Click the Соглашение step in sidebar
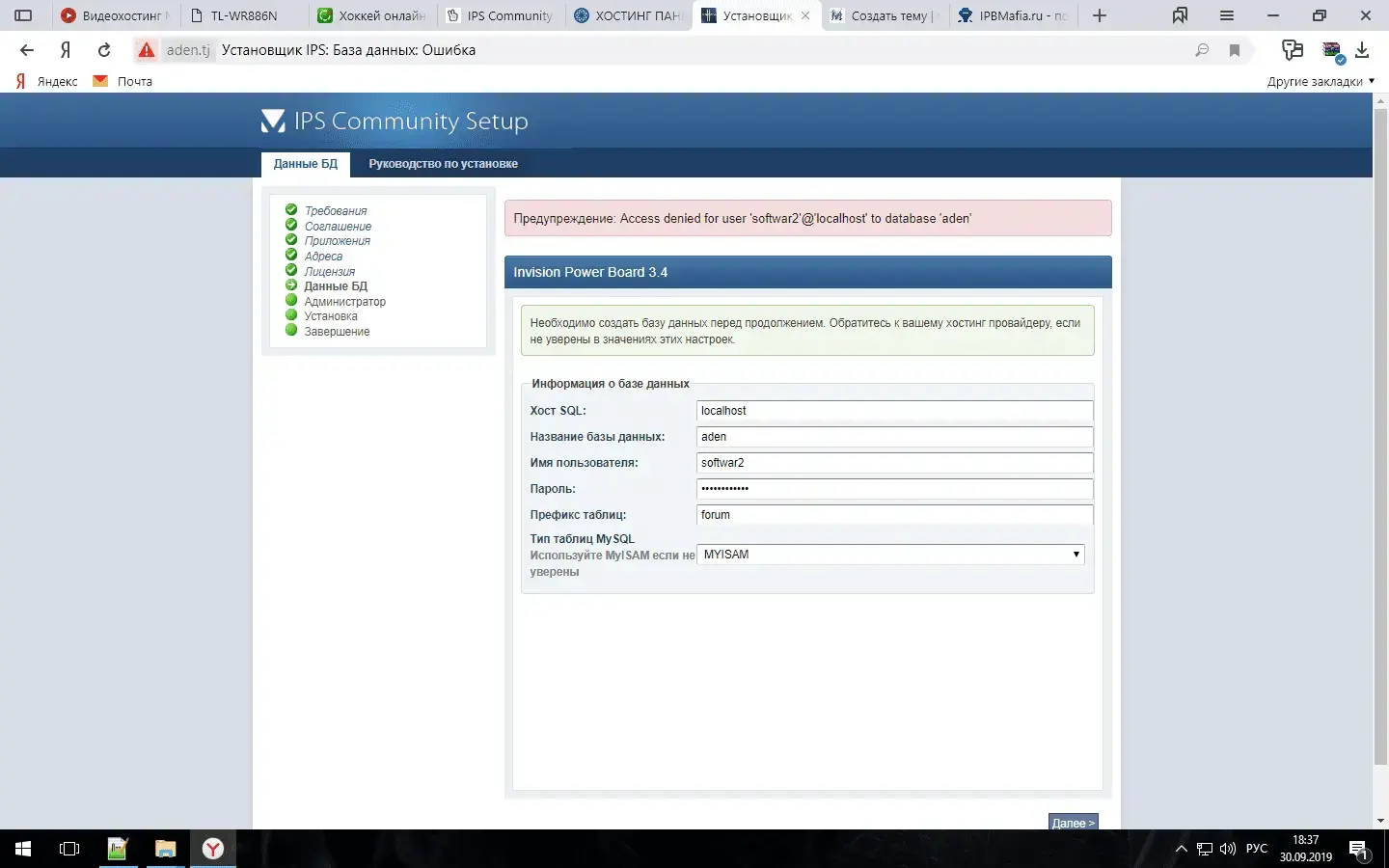The height and width of the screenshot is (868, 1389). pyautogui.click(x=338, y=226)
